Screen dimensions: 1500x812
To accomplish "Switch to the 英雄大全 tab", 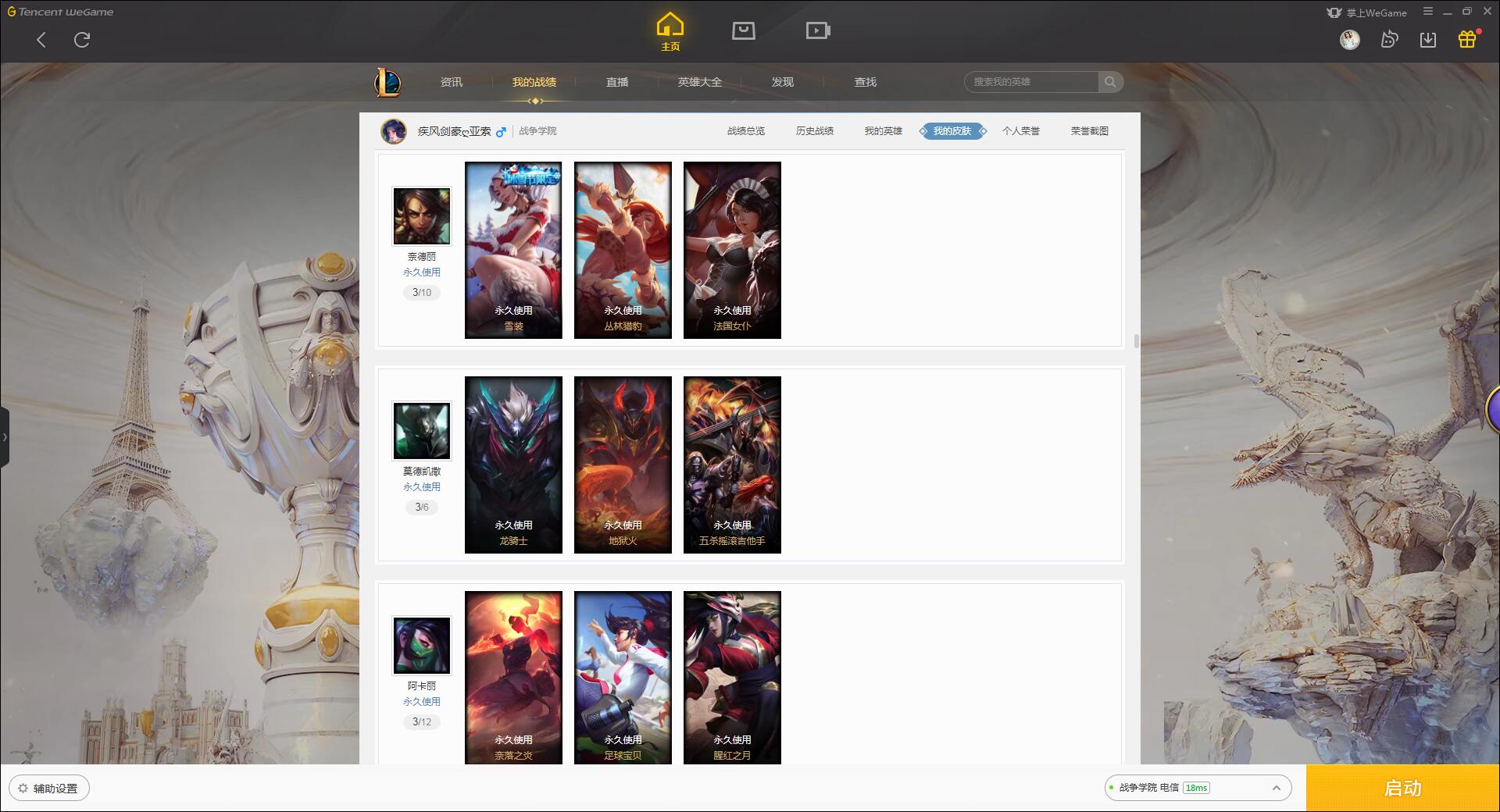I will 700,82.
